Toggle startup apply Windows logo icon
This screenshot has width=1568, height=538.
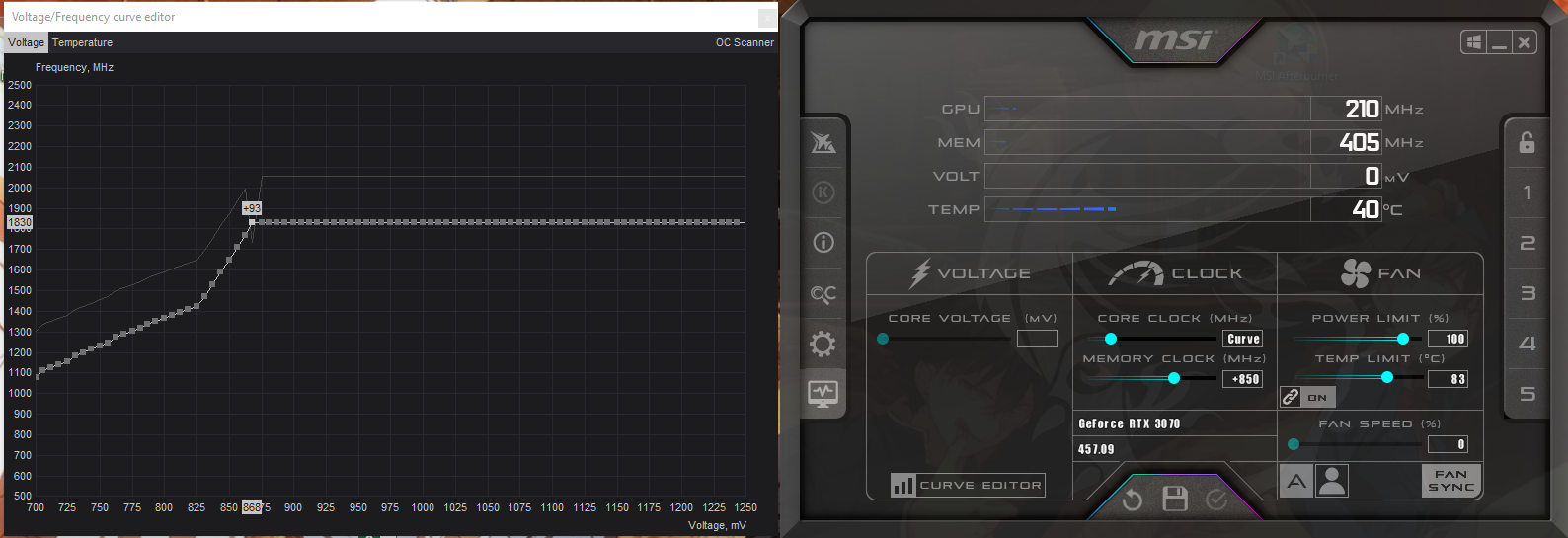tap(1473, 42)
